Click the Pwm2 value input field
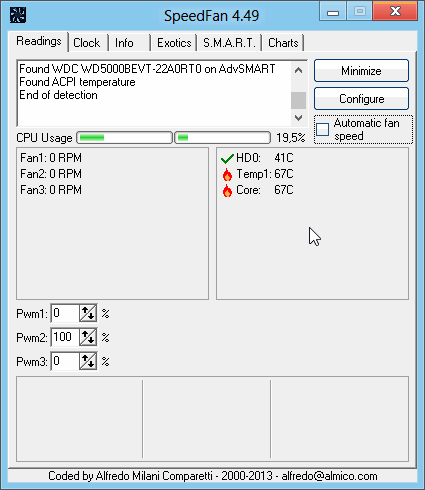The image size is (425, 490). 65,337
